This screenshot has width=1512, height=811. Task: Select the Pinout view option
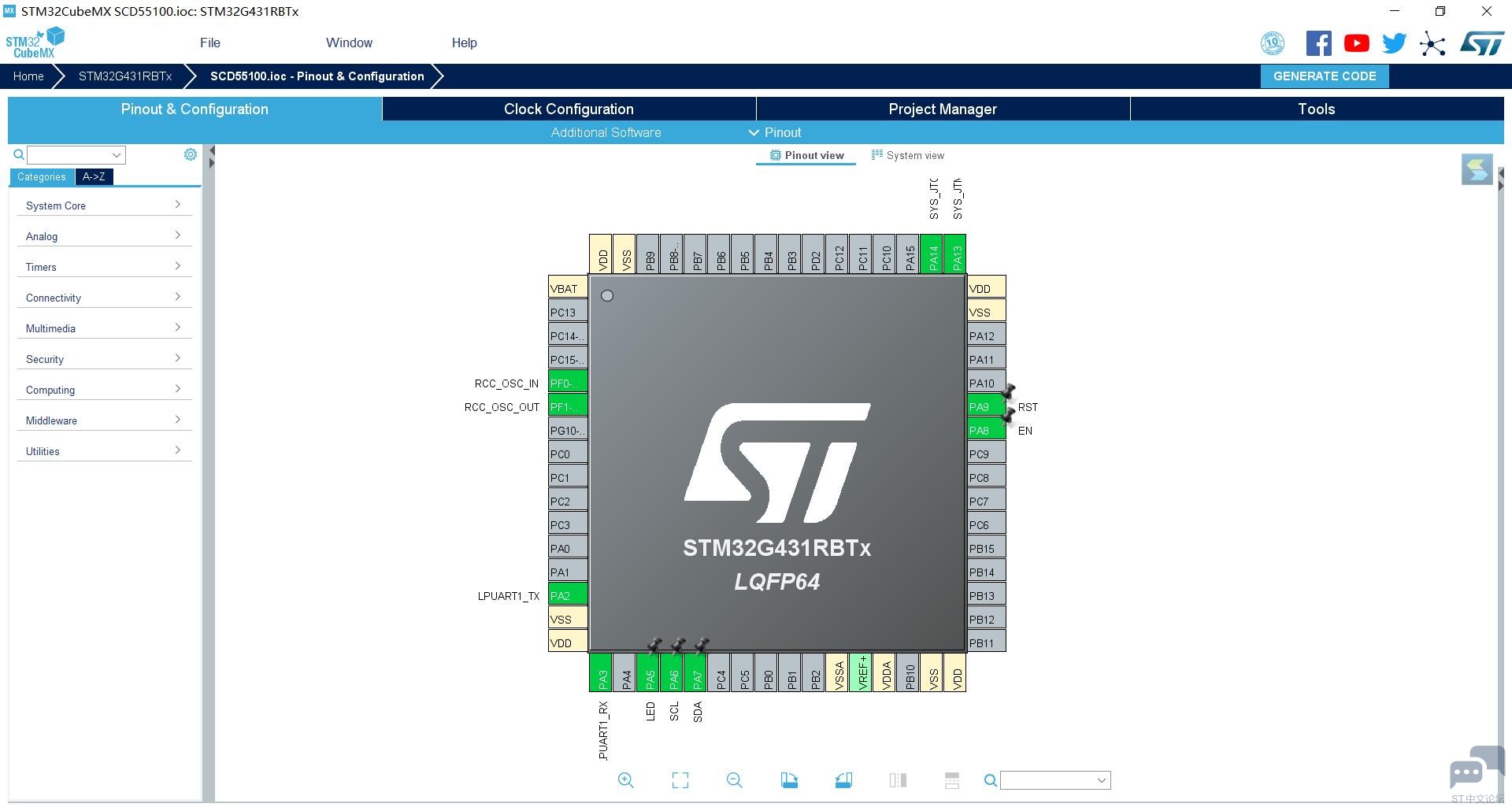click(x=805, y=155)
